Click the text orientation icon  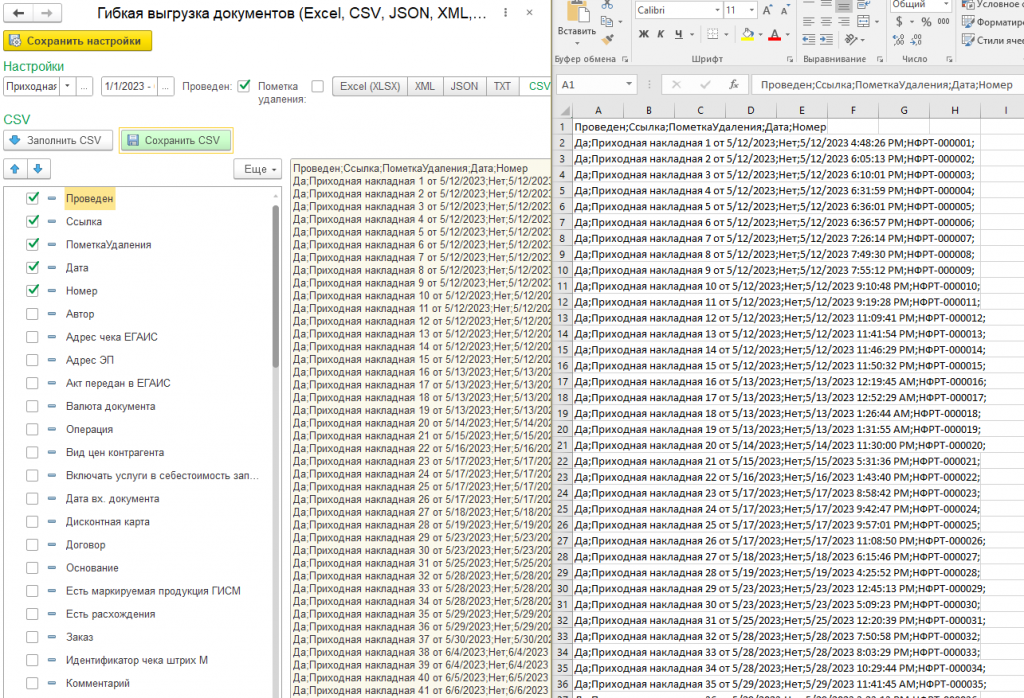(x=851, y=39)
